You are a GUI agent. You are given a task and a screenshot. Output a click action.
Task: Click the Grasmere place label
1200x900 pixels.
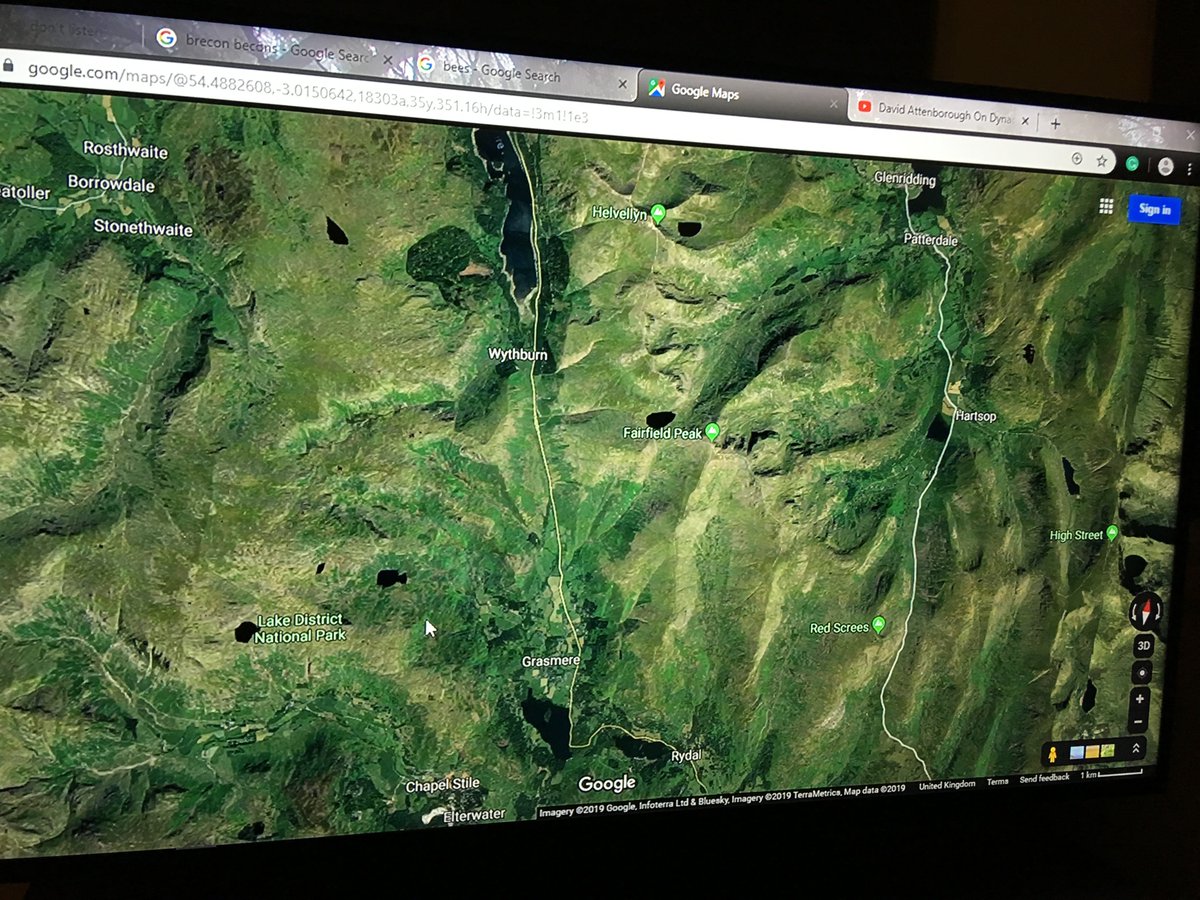pos(550,661)
